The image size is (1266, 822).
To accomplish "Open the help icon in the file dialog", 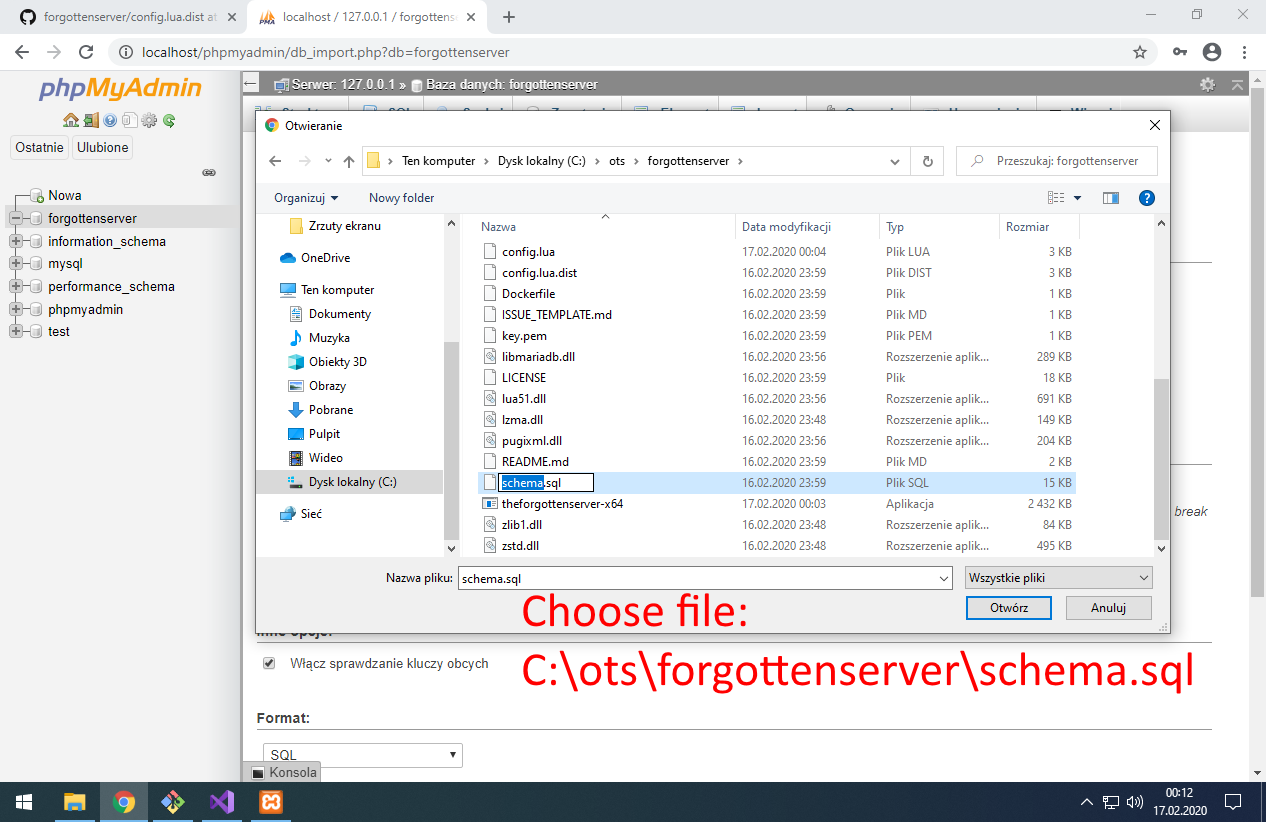I will [1146, 197].
